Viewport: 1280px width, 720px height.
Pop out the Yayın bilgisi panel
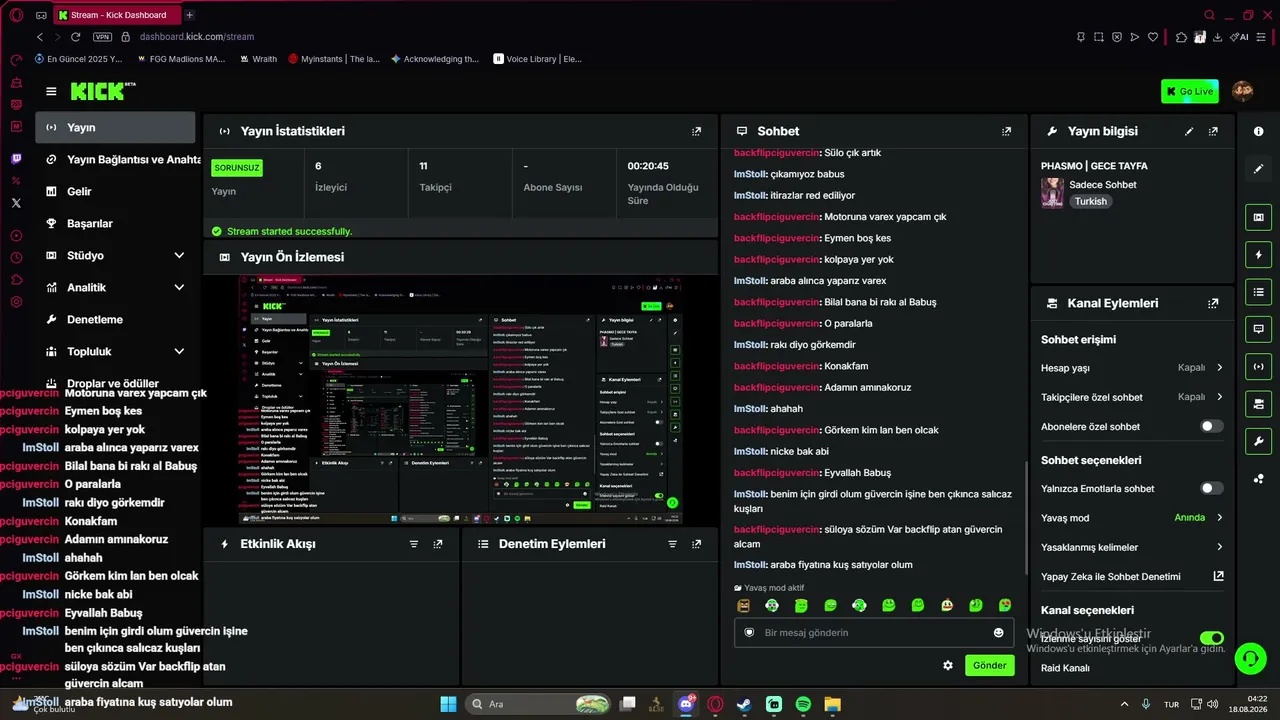point(1213,131)
